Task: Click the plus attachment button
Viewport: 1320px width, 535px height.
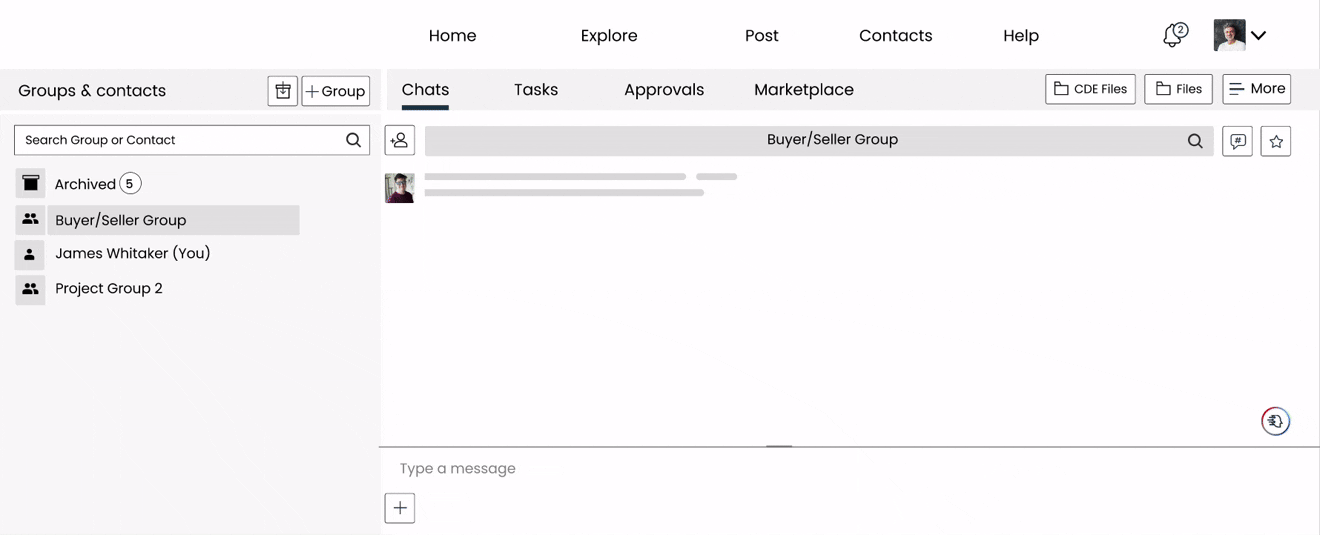Action: (x=400, y=508)
